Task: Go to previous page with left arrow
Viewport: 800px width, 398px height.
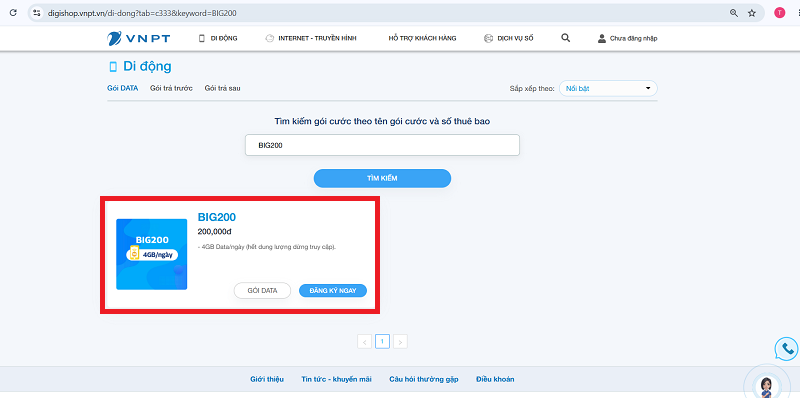Action: point(364,341)
